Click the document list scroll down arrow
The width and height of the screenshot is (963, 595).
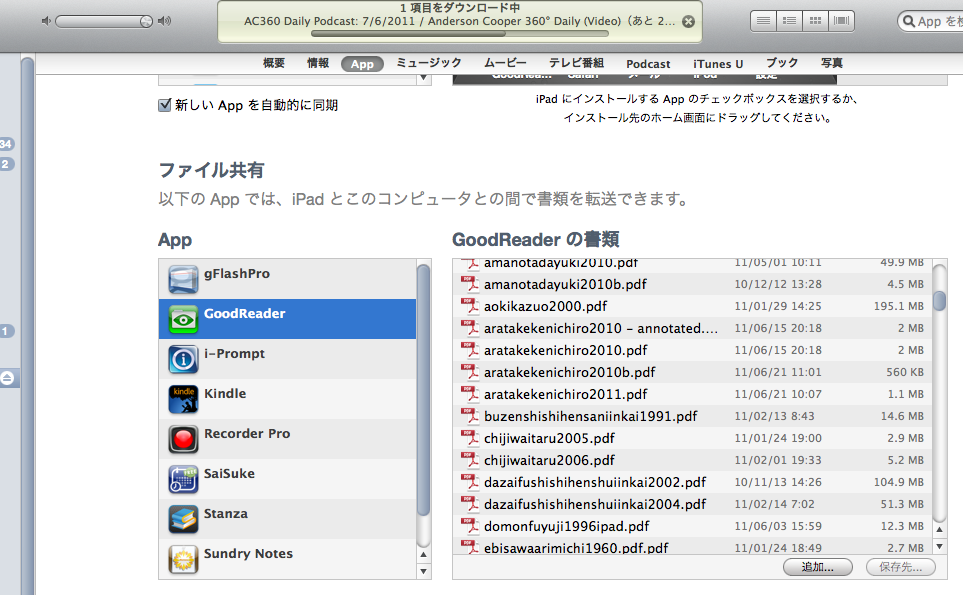tap(940, 546)
